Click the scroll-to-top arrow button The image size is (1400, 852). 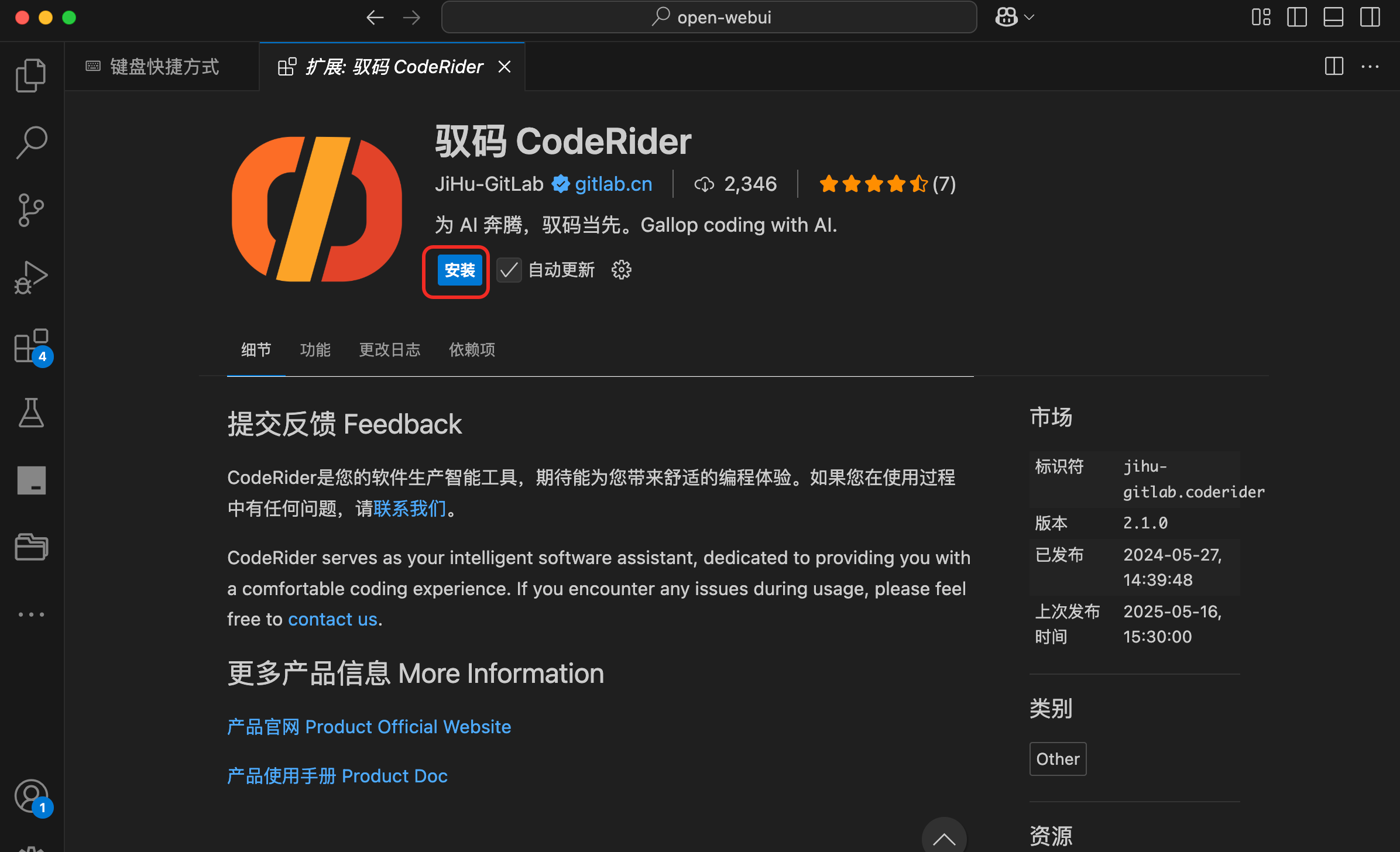pyautogui.click(x=943, y=837)
